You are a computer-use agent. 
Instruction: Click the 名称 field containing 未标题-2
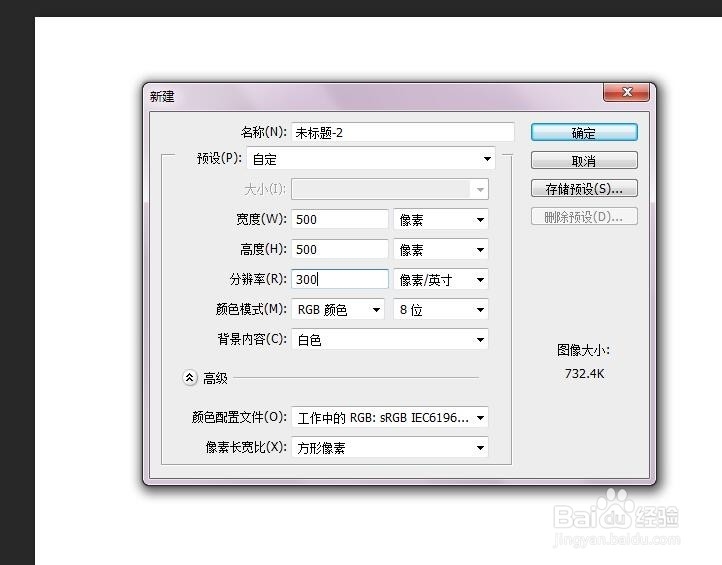402,133
